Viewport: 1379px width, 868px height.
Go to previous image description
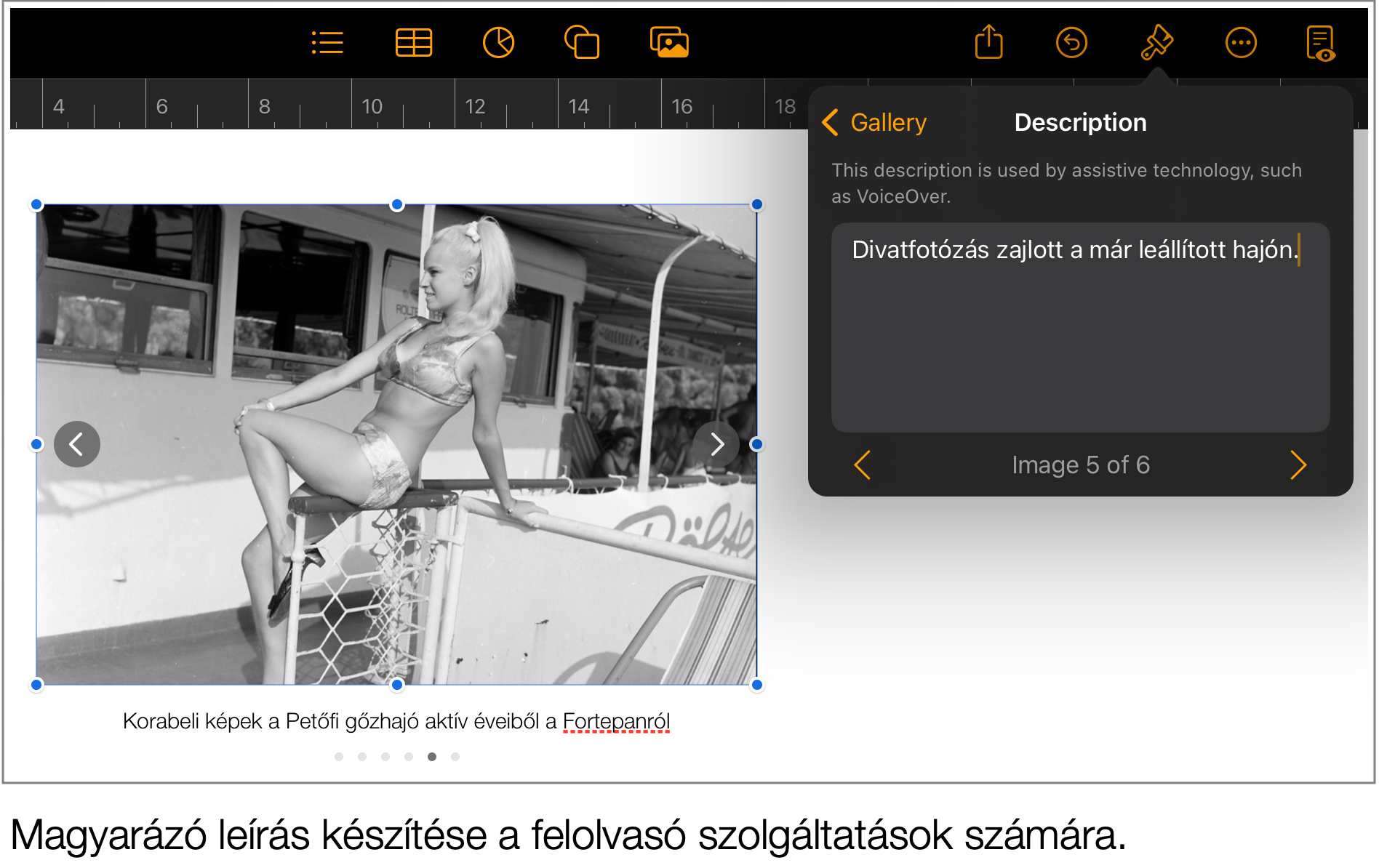click(x=863, y=465)
